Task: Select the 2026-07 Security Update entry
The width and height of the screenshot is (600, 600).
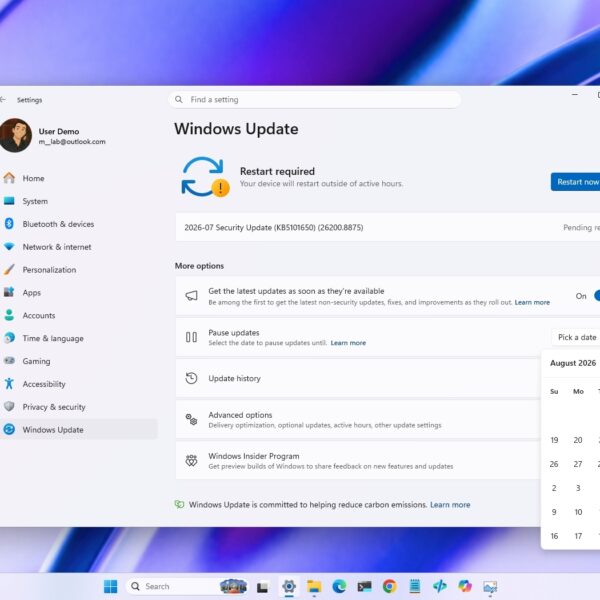Action: [x=388, y=228]
